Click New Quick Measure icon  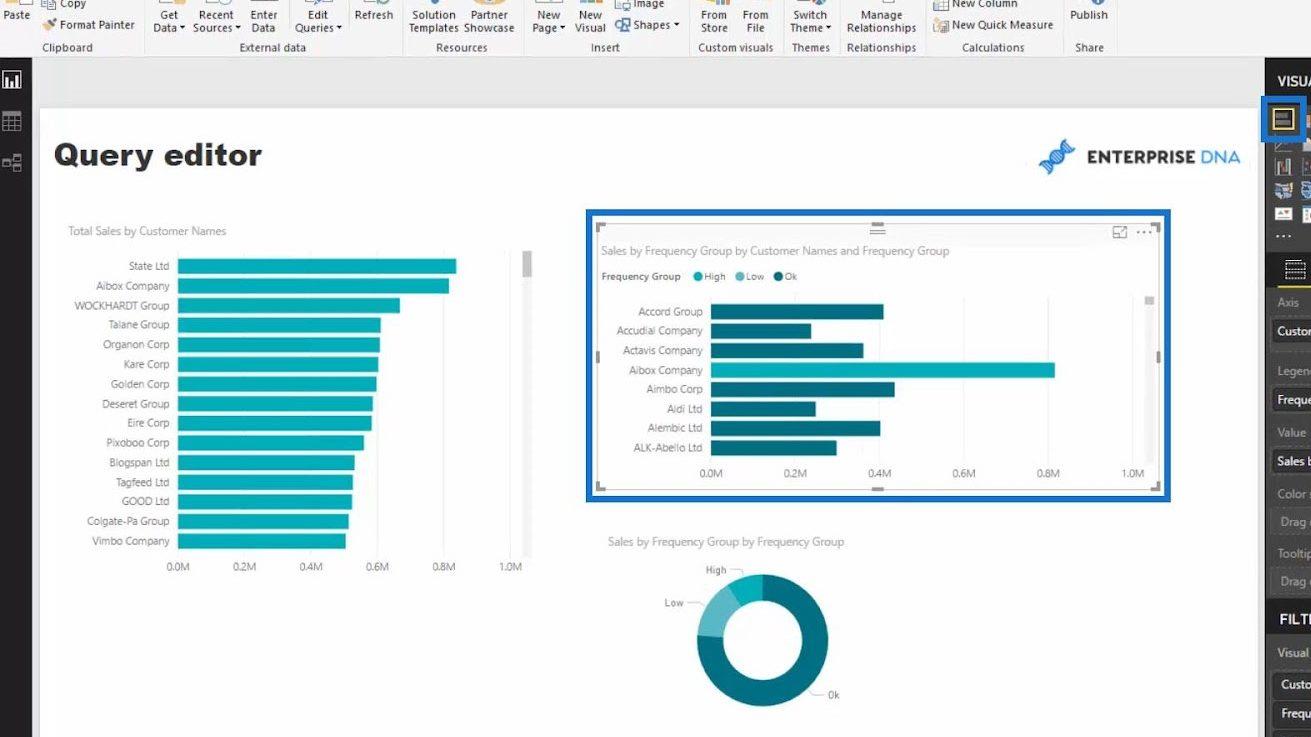(940, 25)
